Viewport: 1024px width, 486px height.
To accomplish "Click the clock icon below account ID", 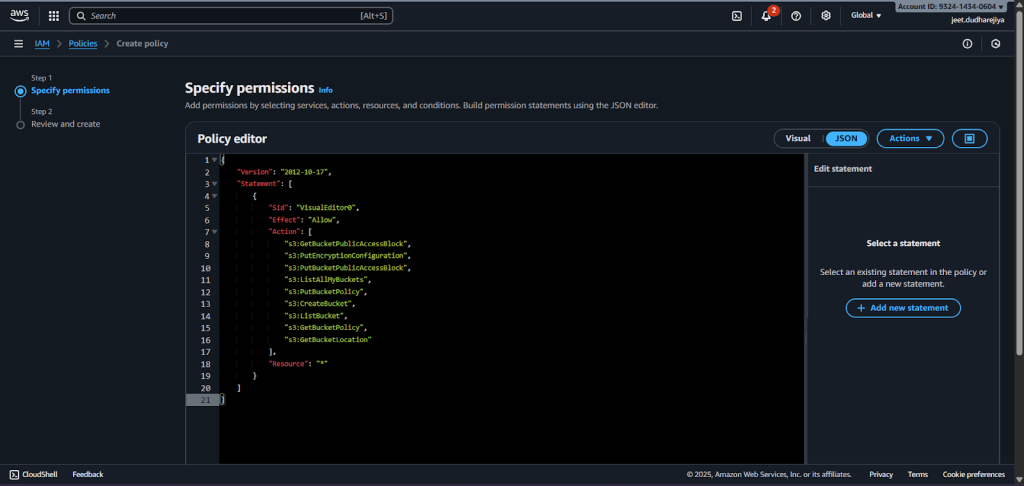I will coord(995,44).
